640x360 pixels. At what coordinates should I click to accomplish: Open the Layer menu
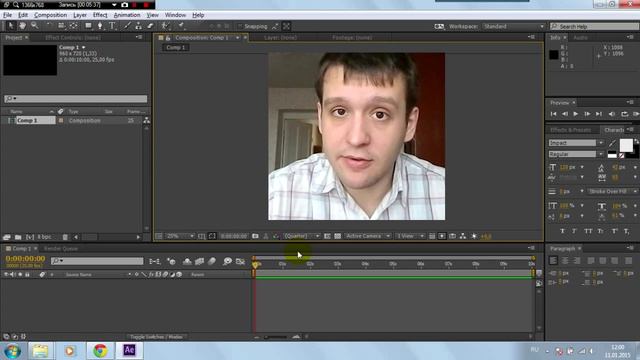pyautogui.click(x=80, y=15)
